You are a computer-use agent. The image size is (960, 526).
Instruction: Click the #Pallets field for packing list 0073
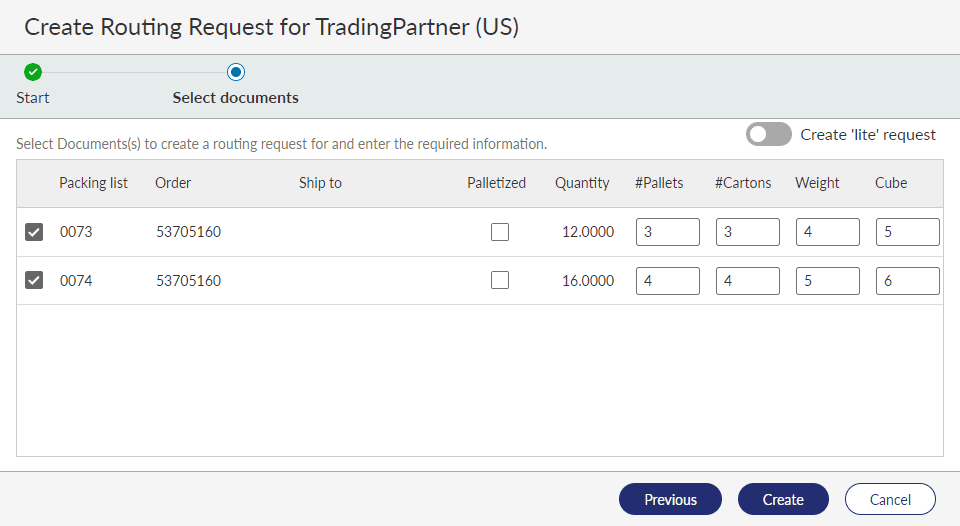(x=667, y=232)
